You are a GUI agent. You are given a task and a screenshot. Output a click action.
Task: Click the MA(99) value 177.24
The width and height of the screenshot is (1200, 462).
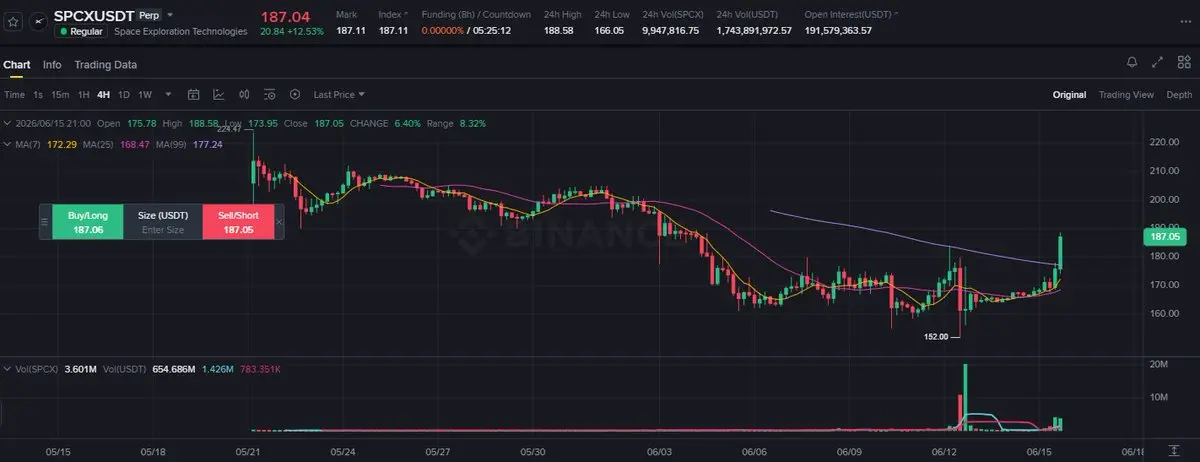click(x=206, y=145)
